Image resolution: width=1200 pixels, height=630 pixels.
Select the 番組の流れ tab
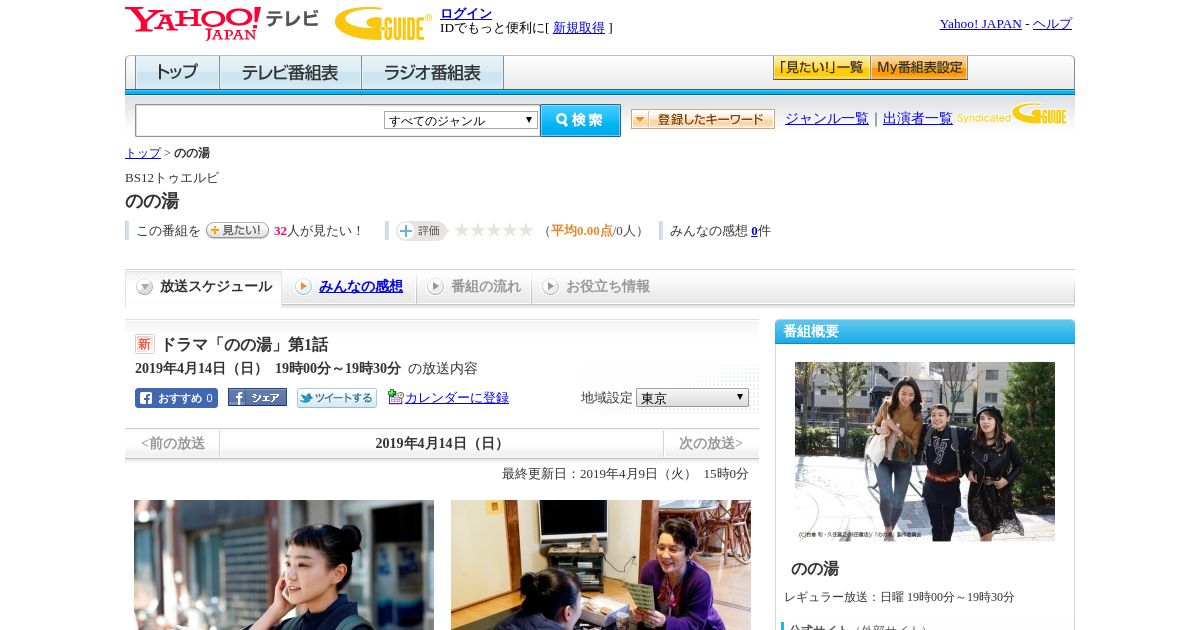pos(474,287)
